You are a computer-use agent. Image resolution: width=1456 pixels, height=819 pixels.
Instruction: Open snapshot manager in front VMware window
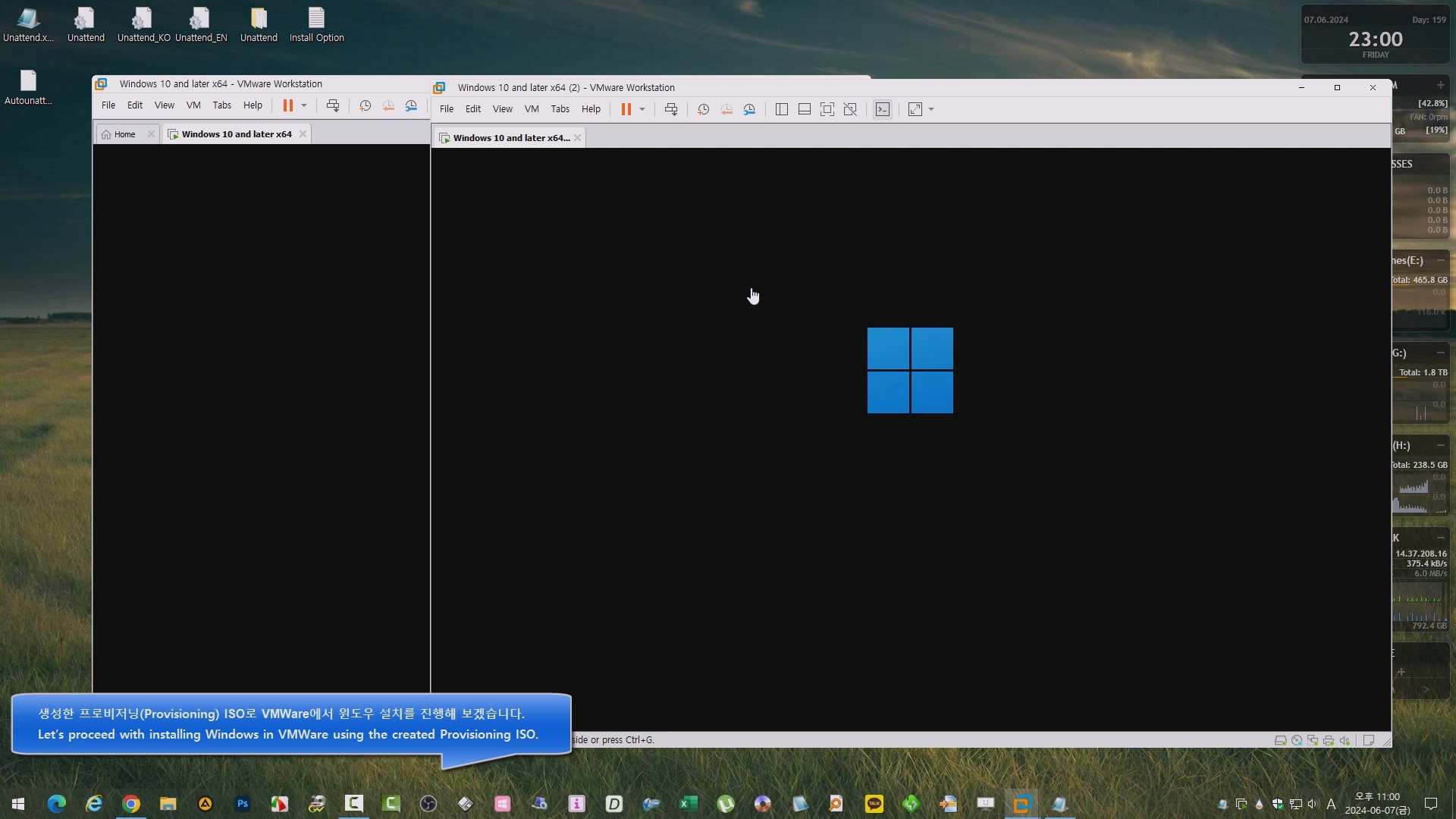click(749, 109)
